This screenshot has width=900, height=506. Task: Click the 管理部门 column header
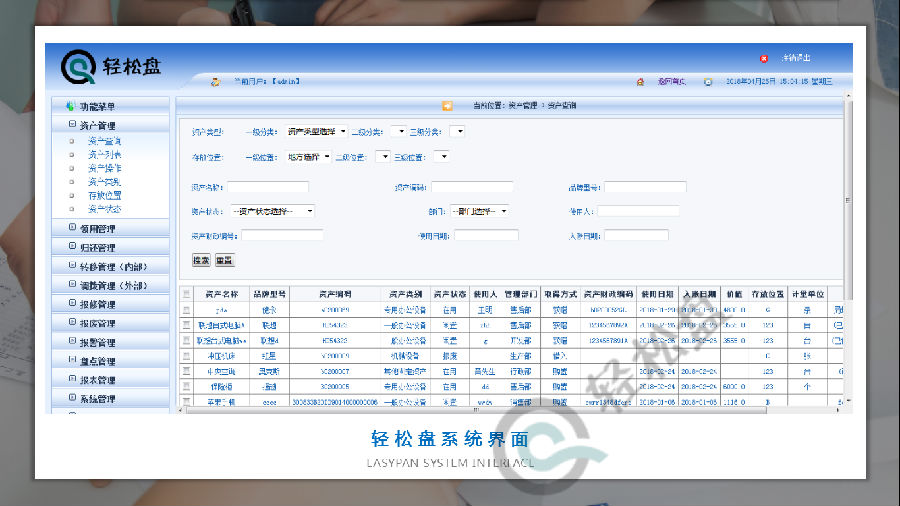point(521,294)
